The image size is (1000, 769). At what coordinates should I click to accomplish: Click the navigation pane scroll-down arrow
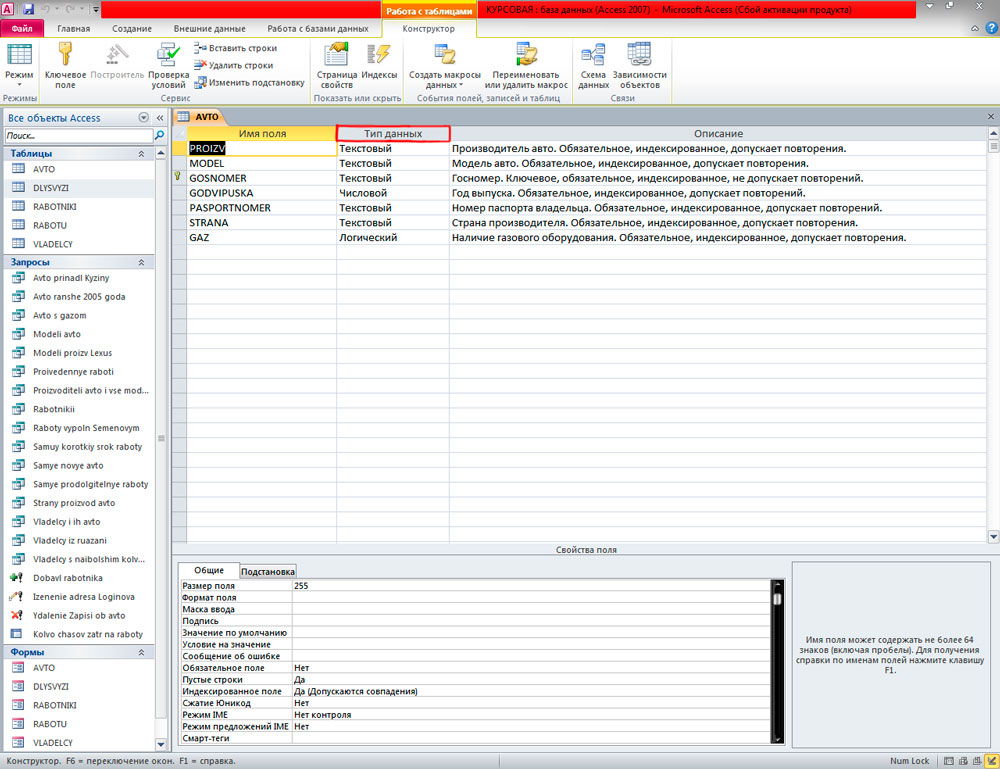pos(161,743)
